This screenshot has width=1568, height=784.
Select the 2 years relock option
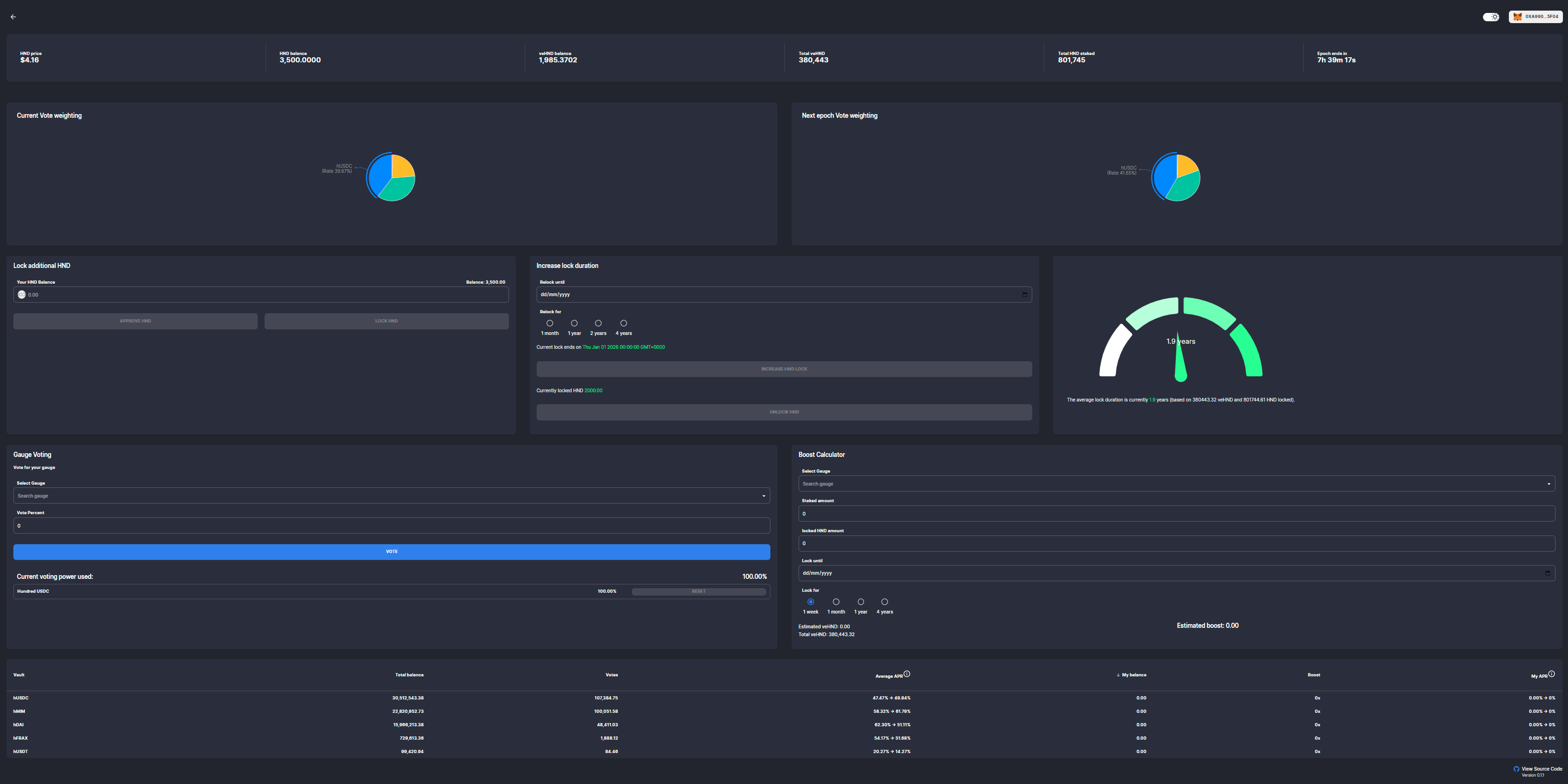click(599, 323)
